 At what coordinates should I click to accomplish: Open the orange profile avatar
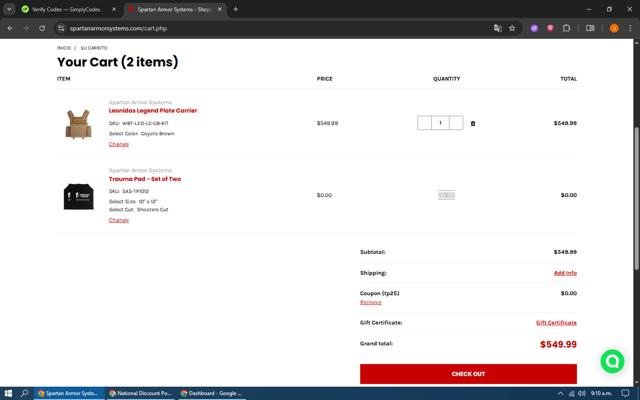pyautogui.click(x=614, y=28)
